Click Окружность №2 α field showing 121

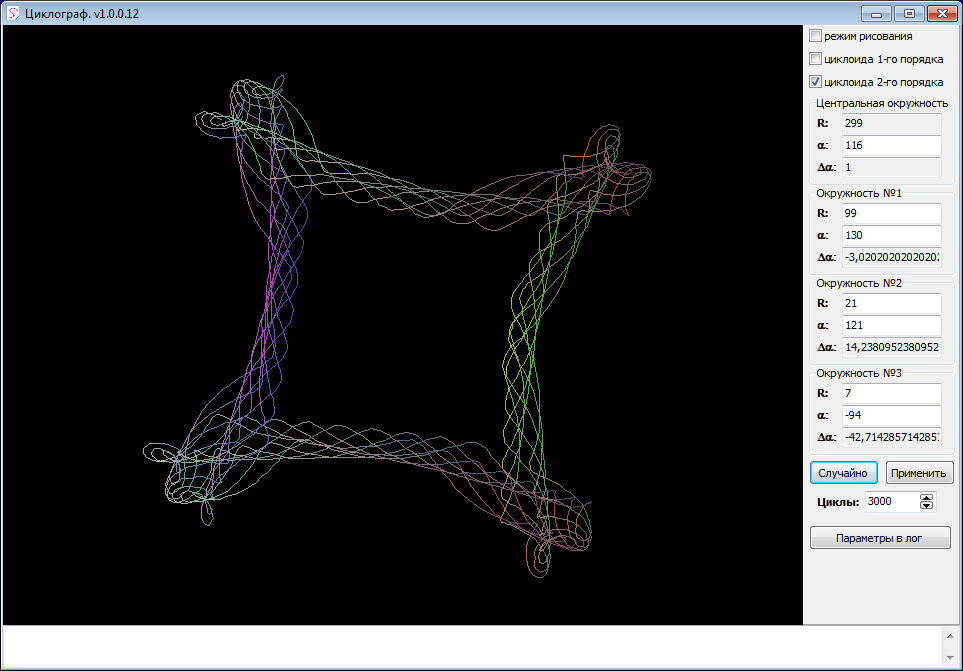pos(891,325)
